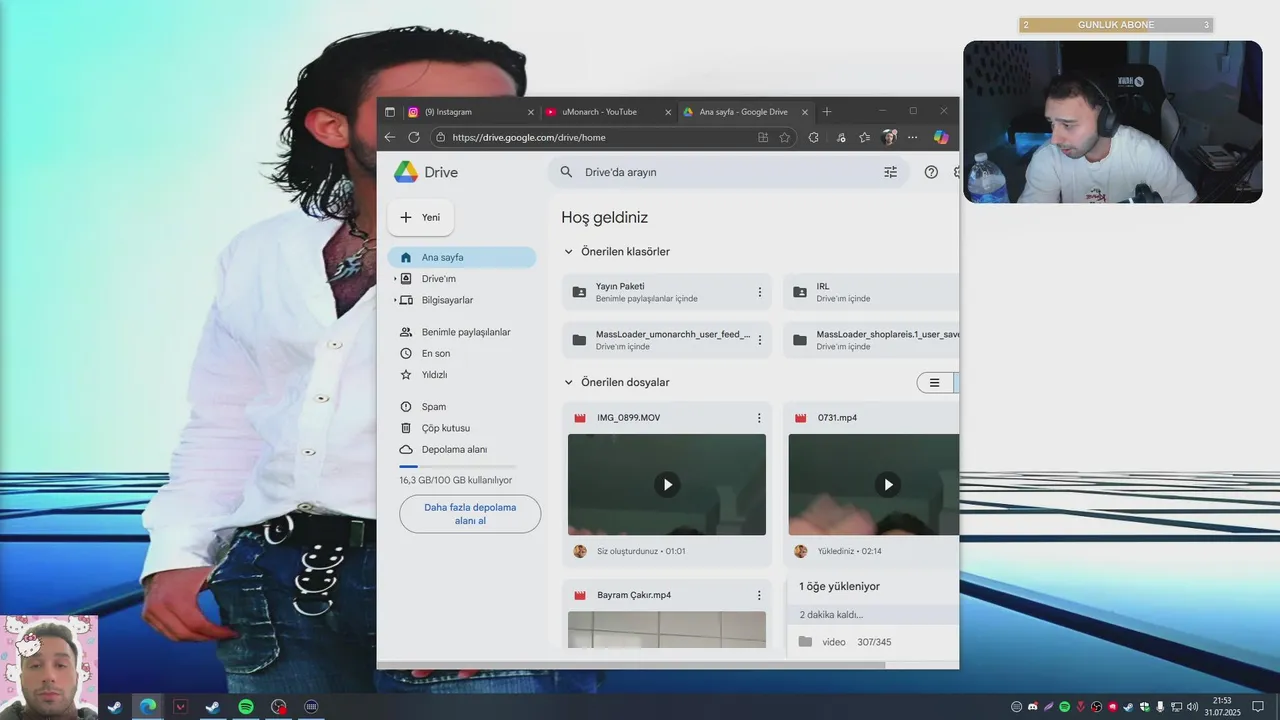Close the Google Drive tab

[x=805, y=112]
